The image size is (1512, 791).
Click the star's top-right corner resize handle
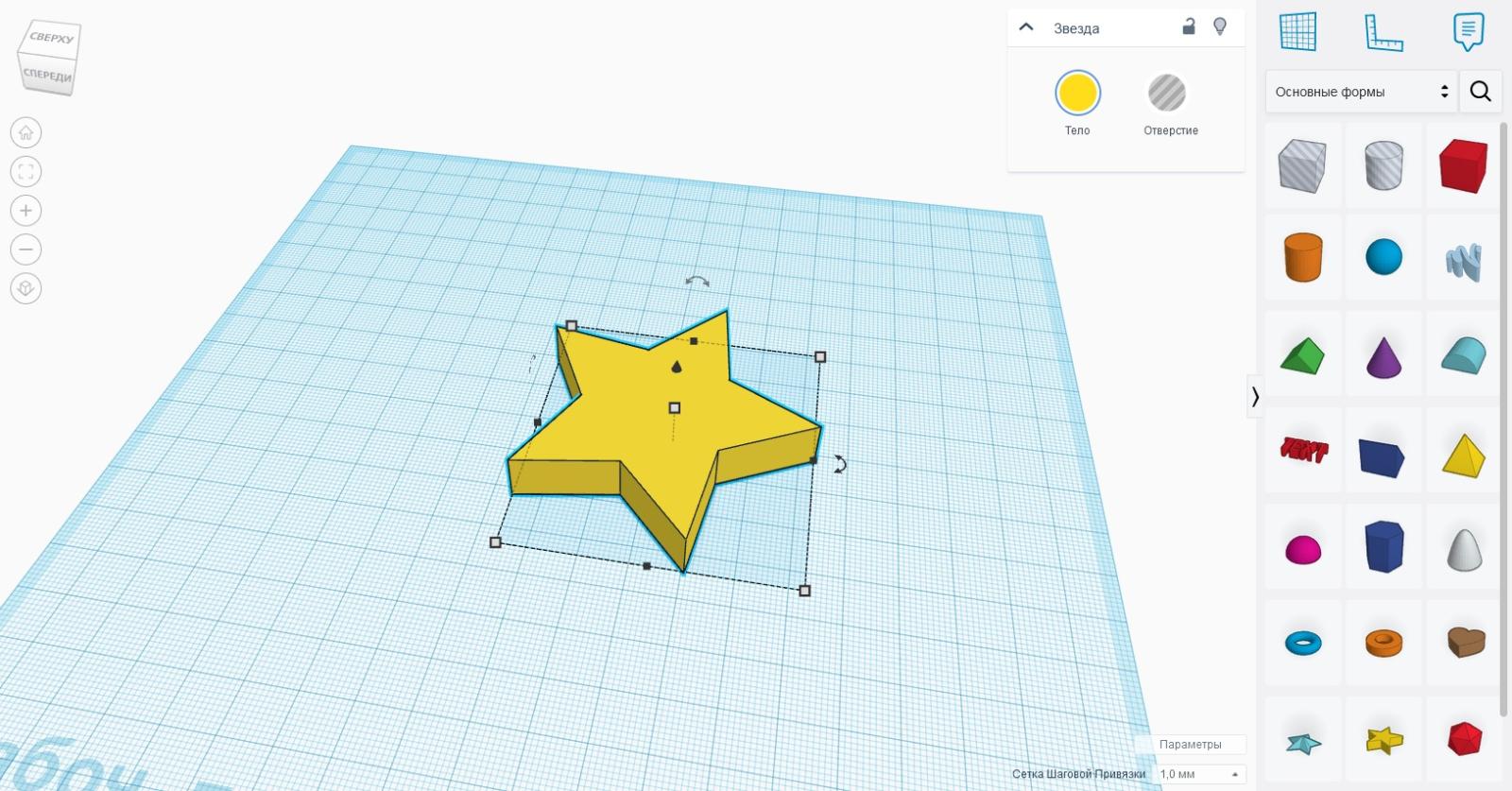[819, 356]
